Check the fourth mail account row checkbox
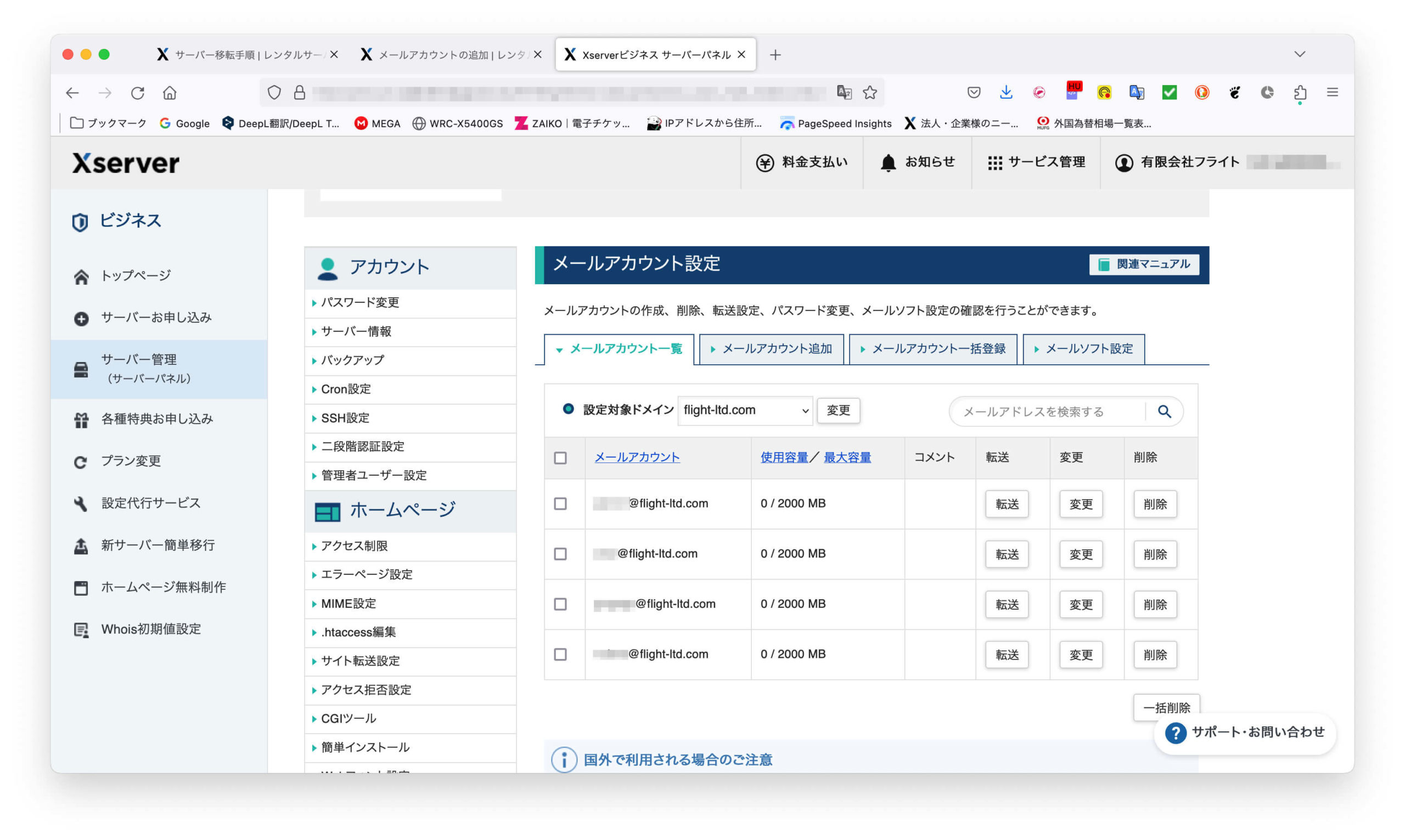 (x=560, y=655)
